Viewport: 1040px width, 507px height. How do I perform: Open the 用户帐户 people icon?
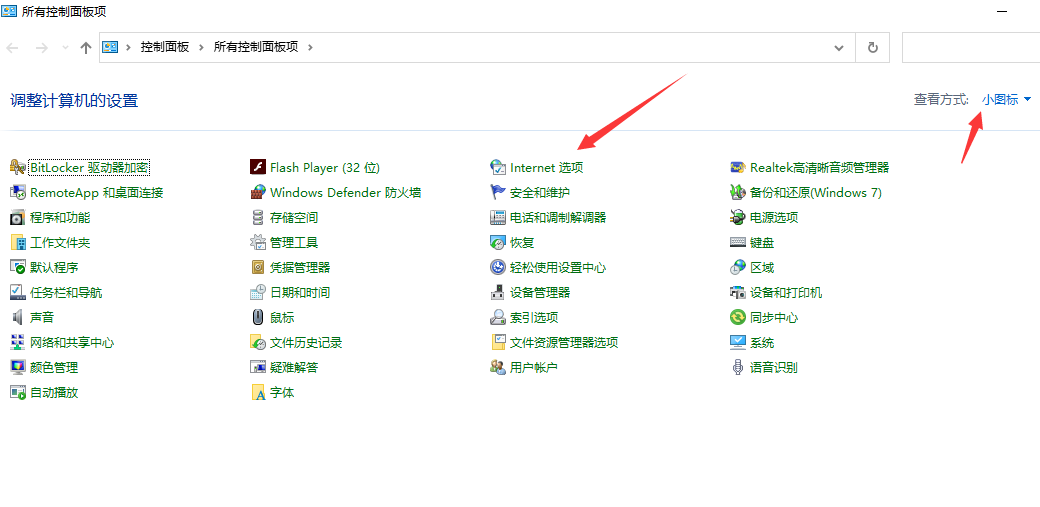click(498, 367)
